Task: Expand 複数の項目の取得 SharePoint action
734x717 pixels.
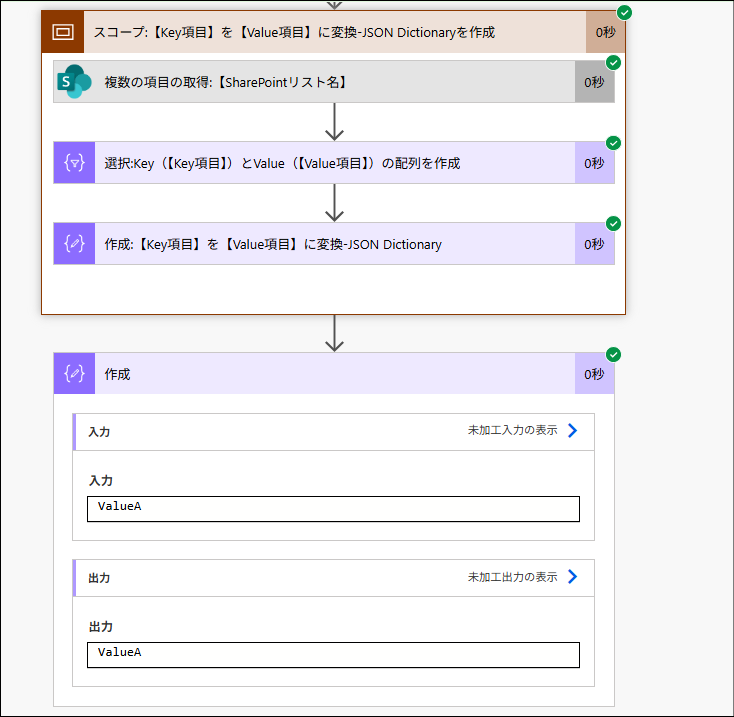Action: 334,82
